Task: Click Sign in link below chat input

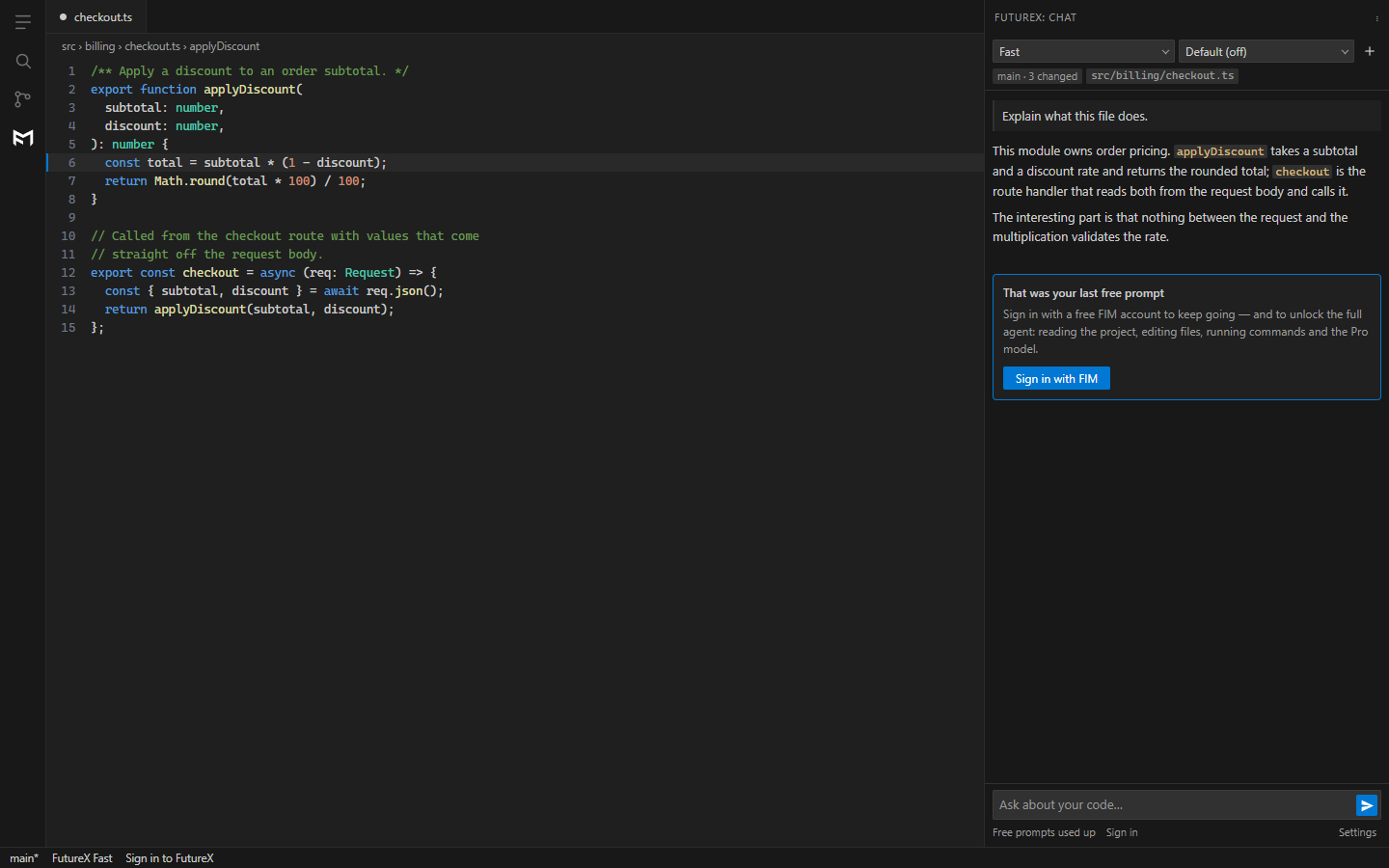Action: [x=1122, y=832]
